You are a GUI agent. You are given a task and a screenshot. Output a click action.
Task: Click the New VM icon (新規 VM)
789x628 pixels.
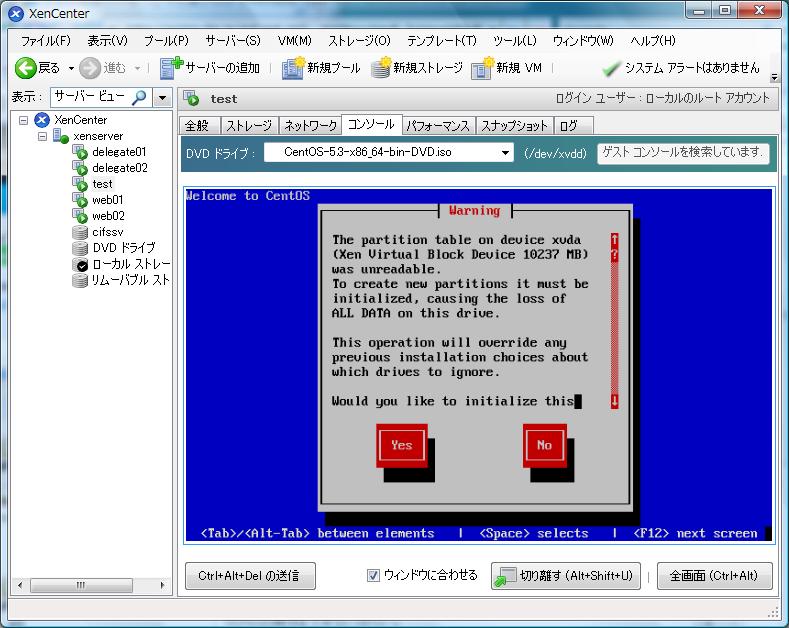(x=482, y=68)
